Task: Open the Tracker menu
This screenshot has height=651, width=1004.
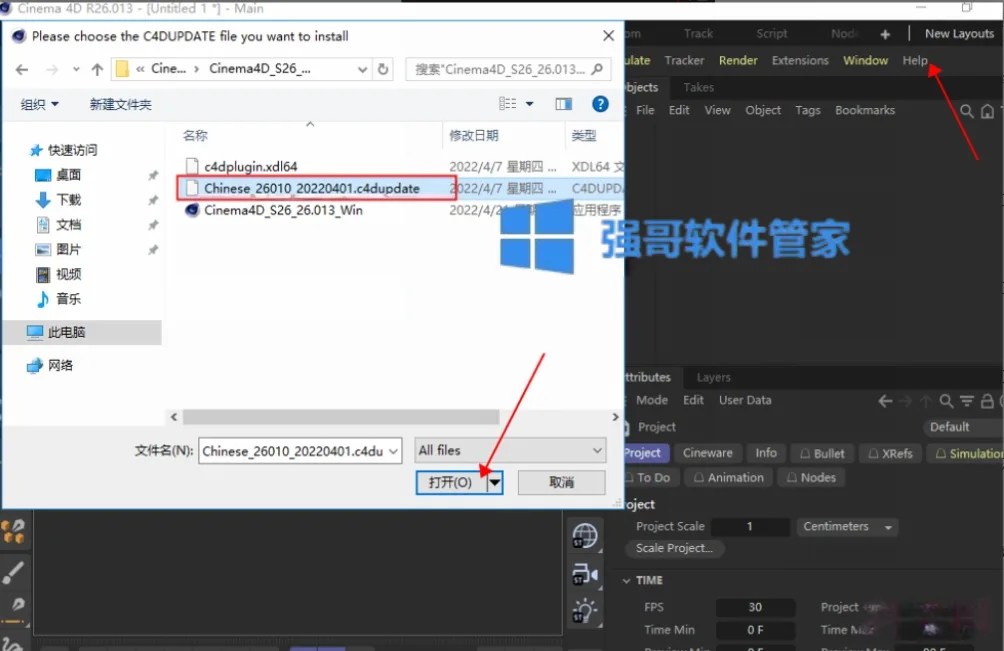Action: coord(684,60)
